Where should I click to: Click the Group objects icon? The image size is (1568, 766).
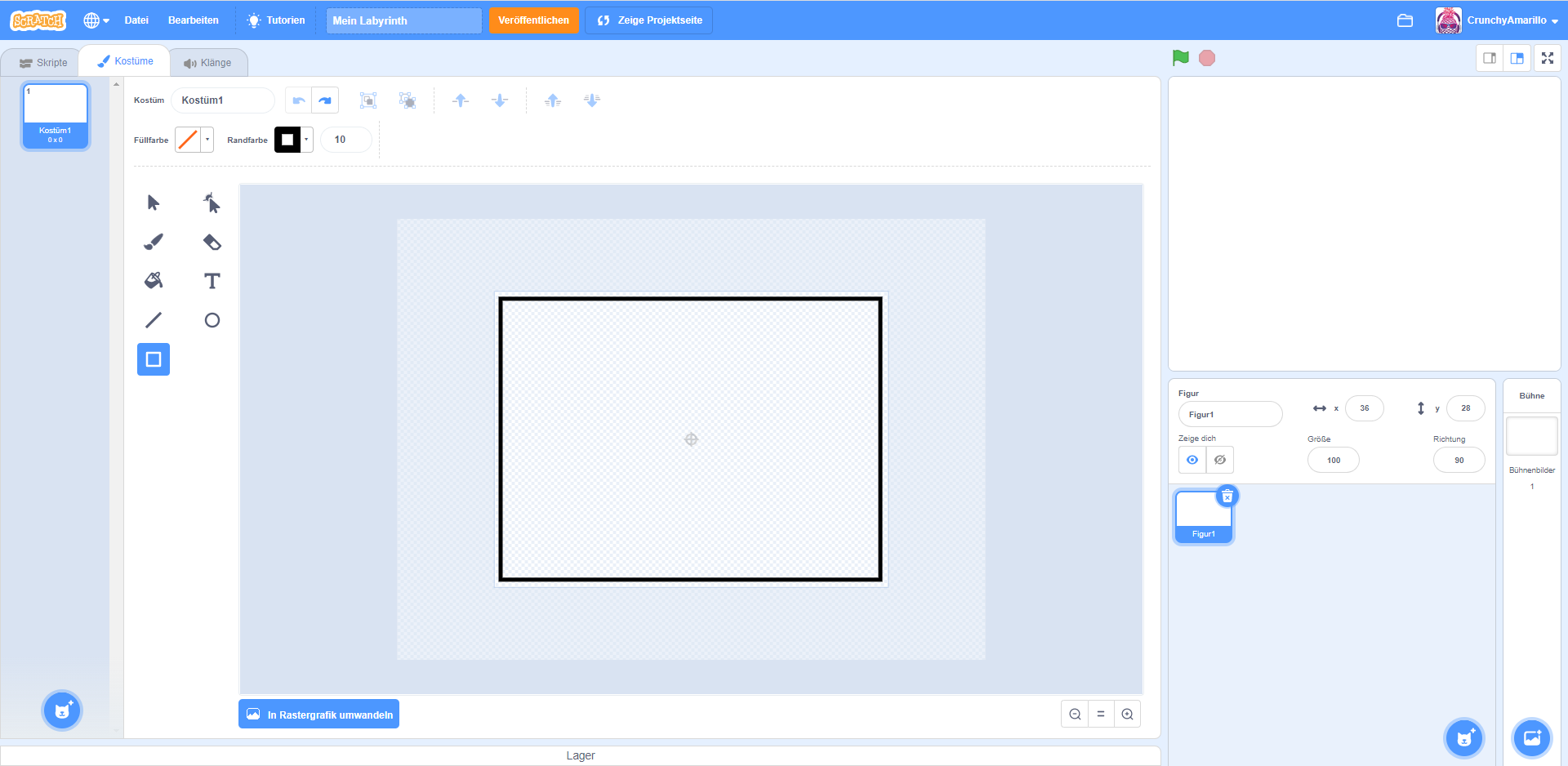(368, 100)
